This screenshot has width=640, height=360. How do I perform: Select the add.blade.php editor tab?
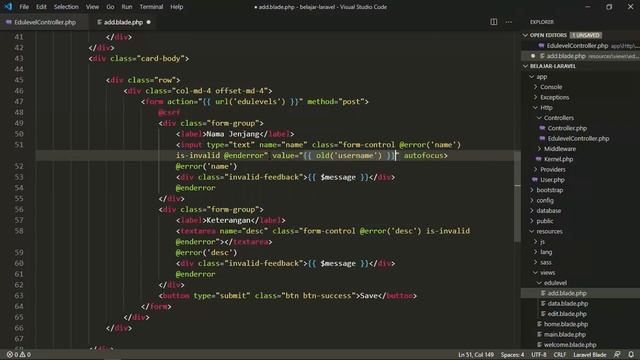(123, 22)
